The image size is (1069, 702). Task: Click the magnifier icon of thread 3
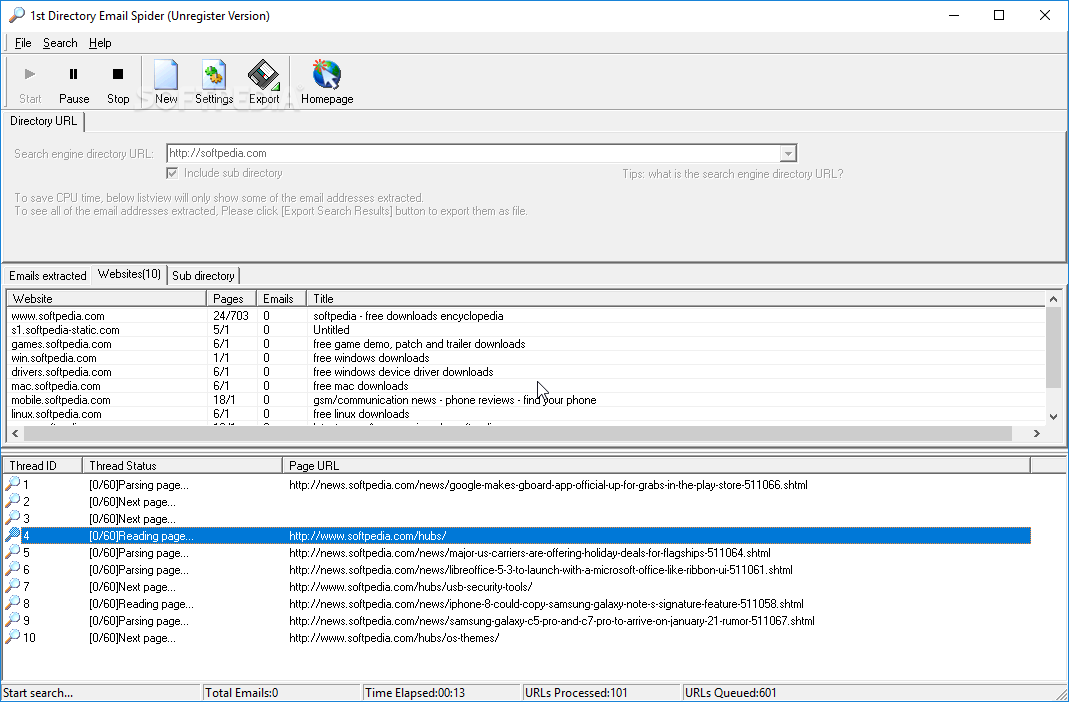click(x=12, y=518)
